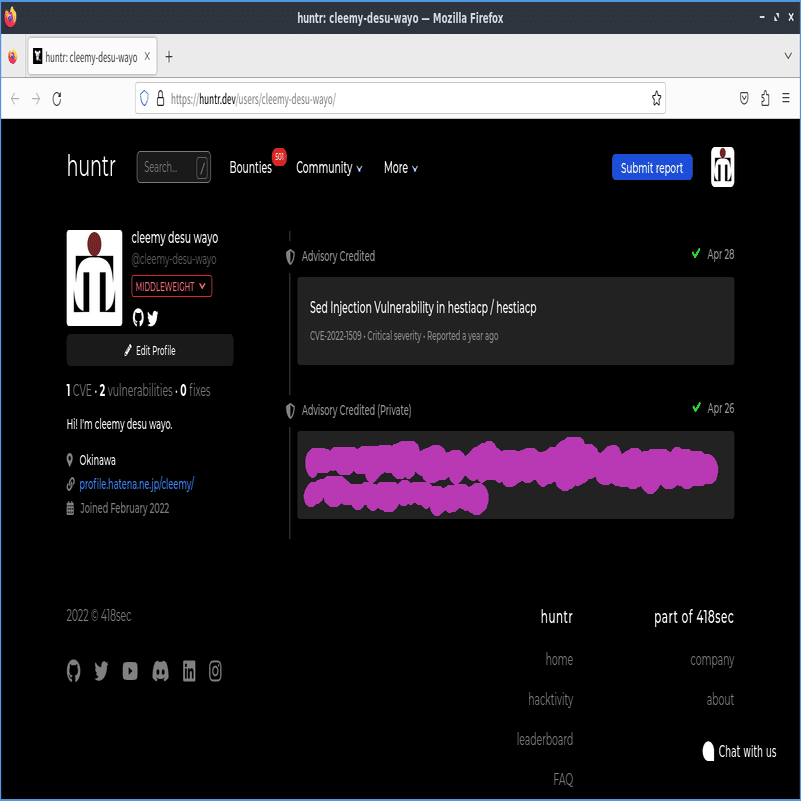
Task: Open the extensions toolbar icon
Action: (x=765, y=98)
